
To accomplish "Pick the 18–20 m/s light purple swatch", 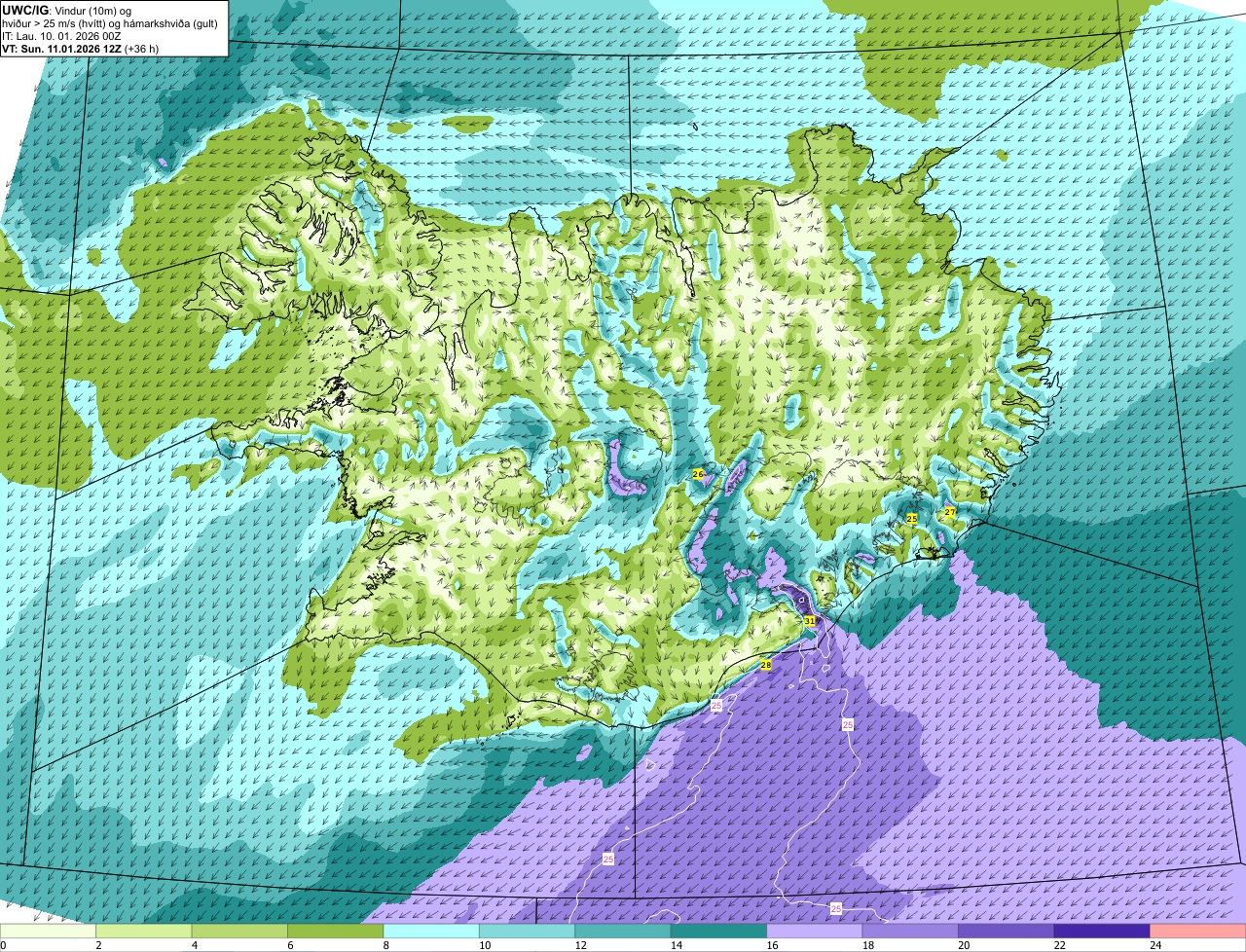I will pos(910,932).
